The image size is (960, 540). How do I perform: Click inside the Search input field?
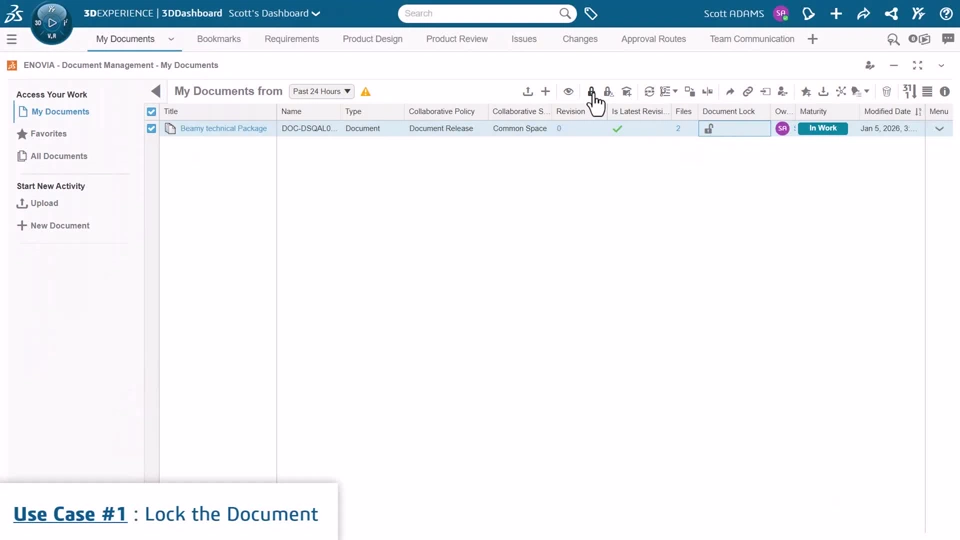(x=481, y=13)
